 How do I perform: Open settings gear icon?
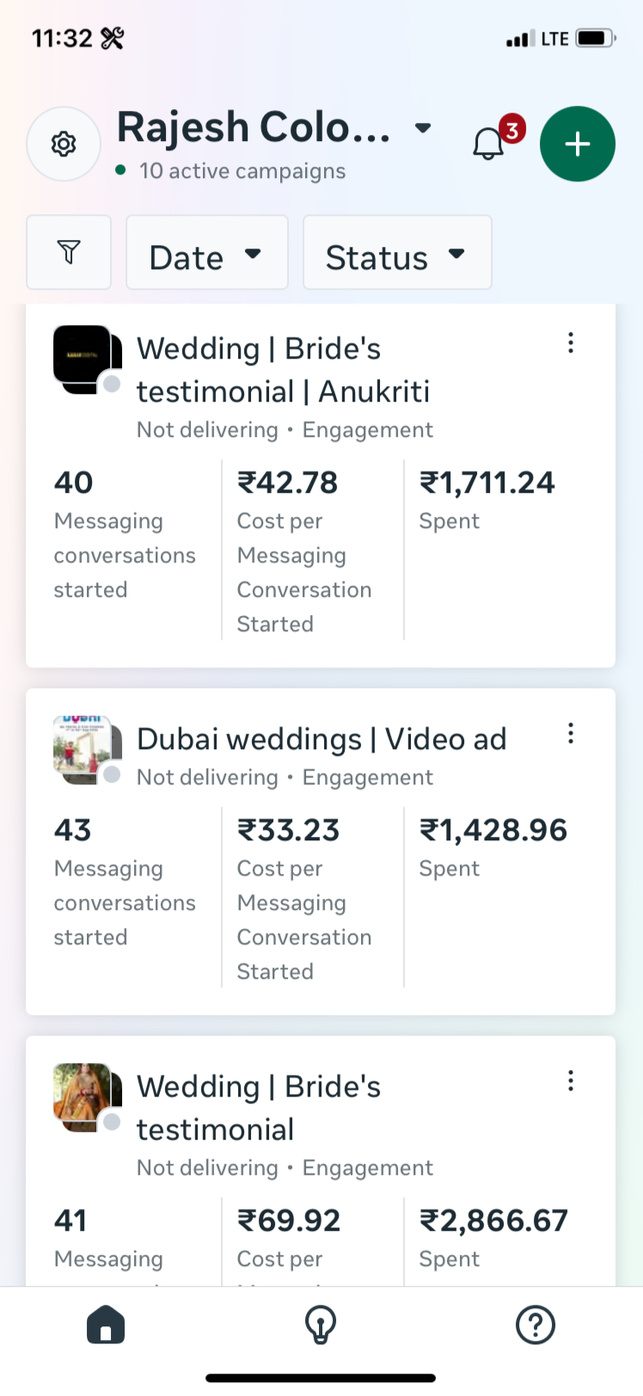pyautogui.click(x=63, y=144)
